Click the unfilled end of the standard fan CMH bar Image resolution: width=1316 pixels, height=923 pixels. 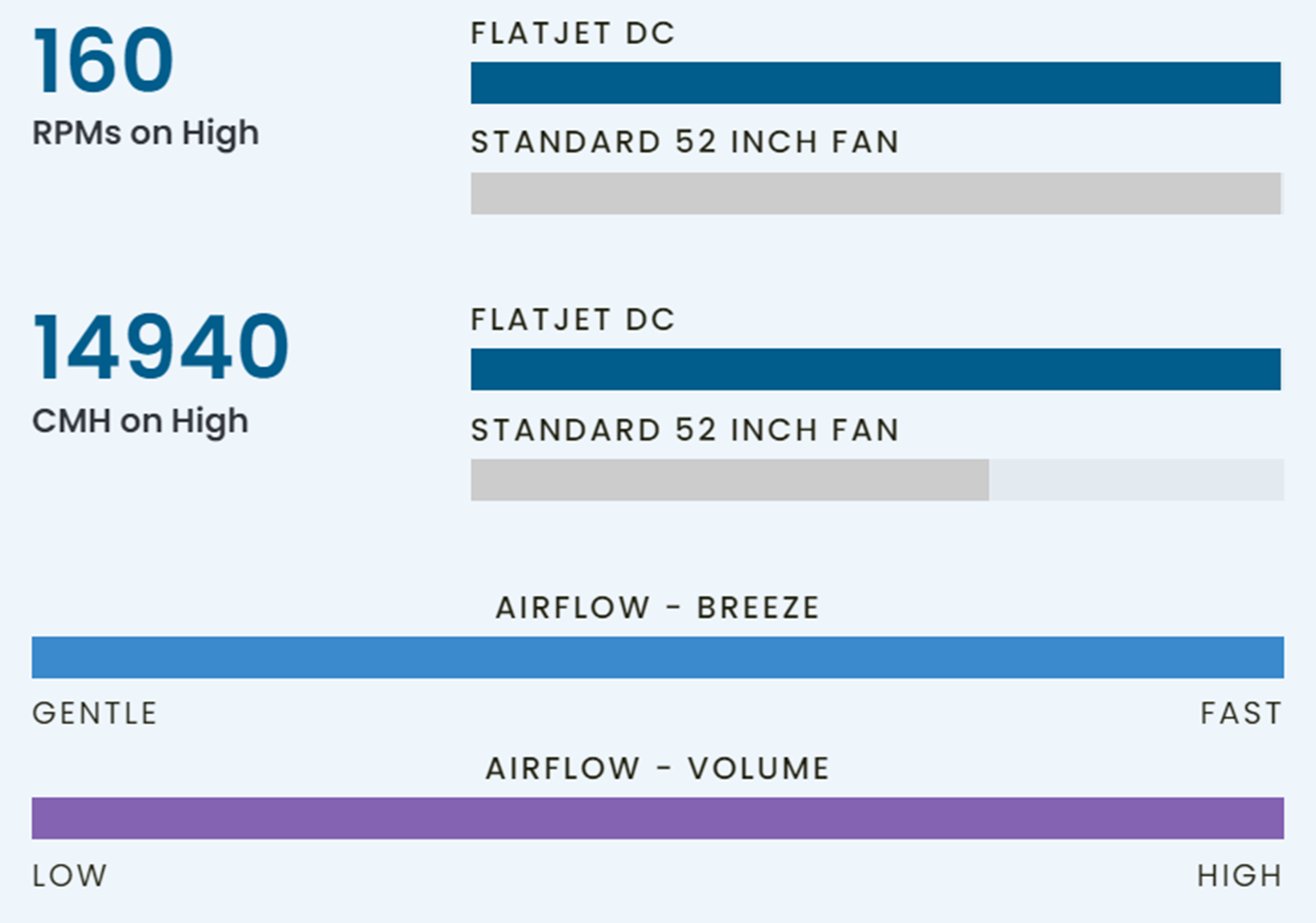point(1136,480)
